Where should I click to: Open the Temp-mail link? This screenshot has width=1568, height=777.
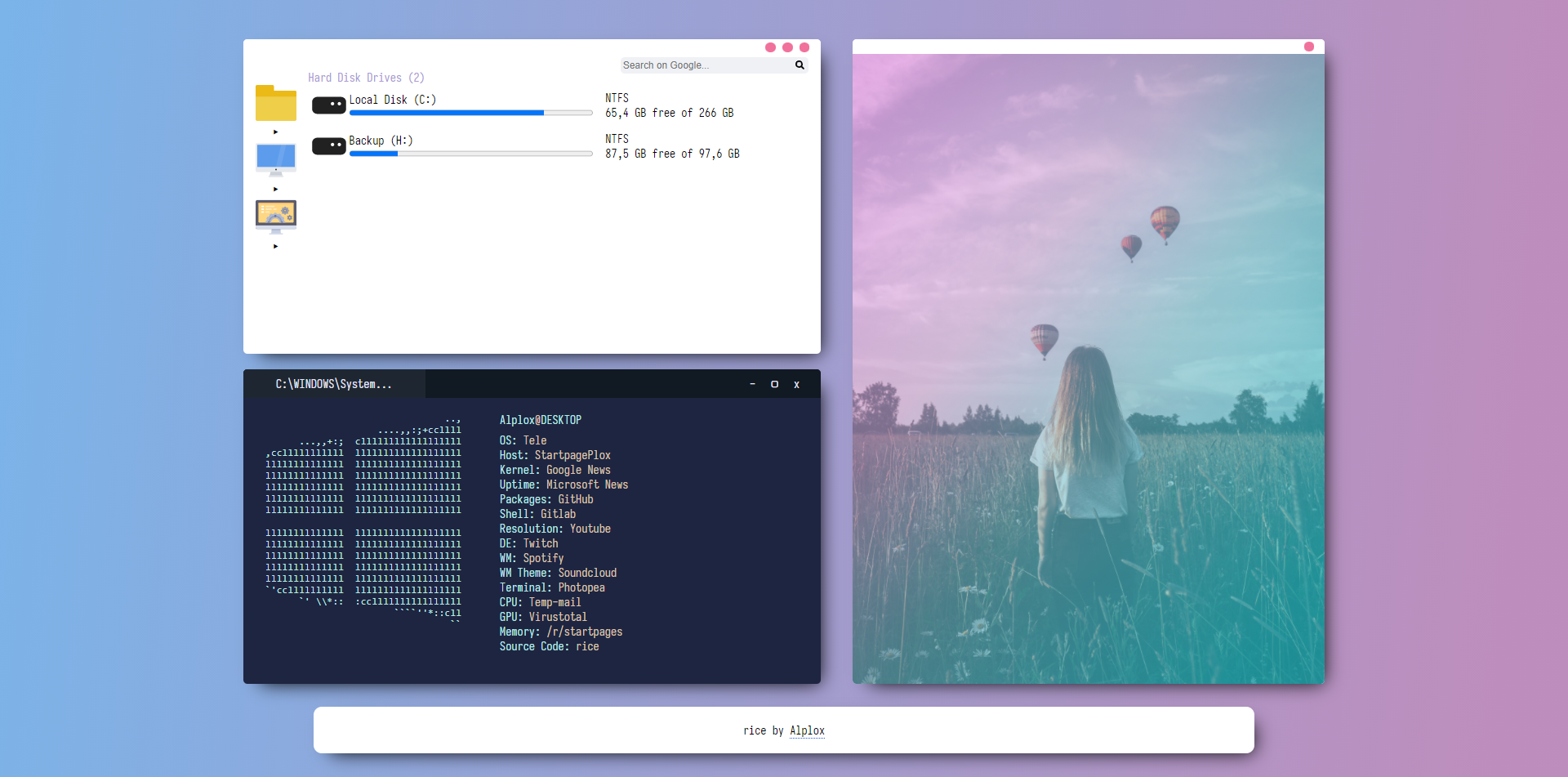[x=555, y=602]
